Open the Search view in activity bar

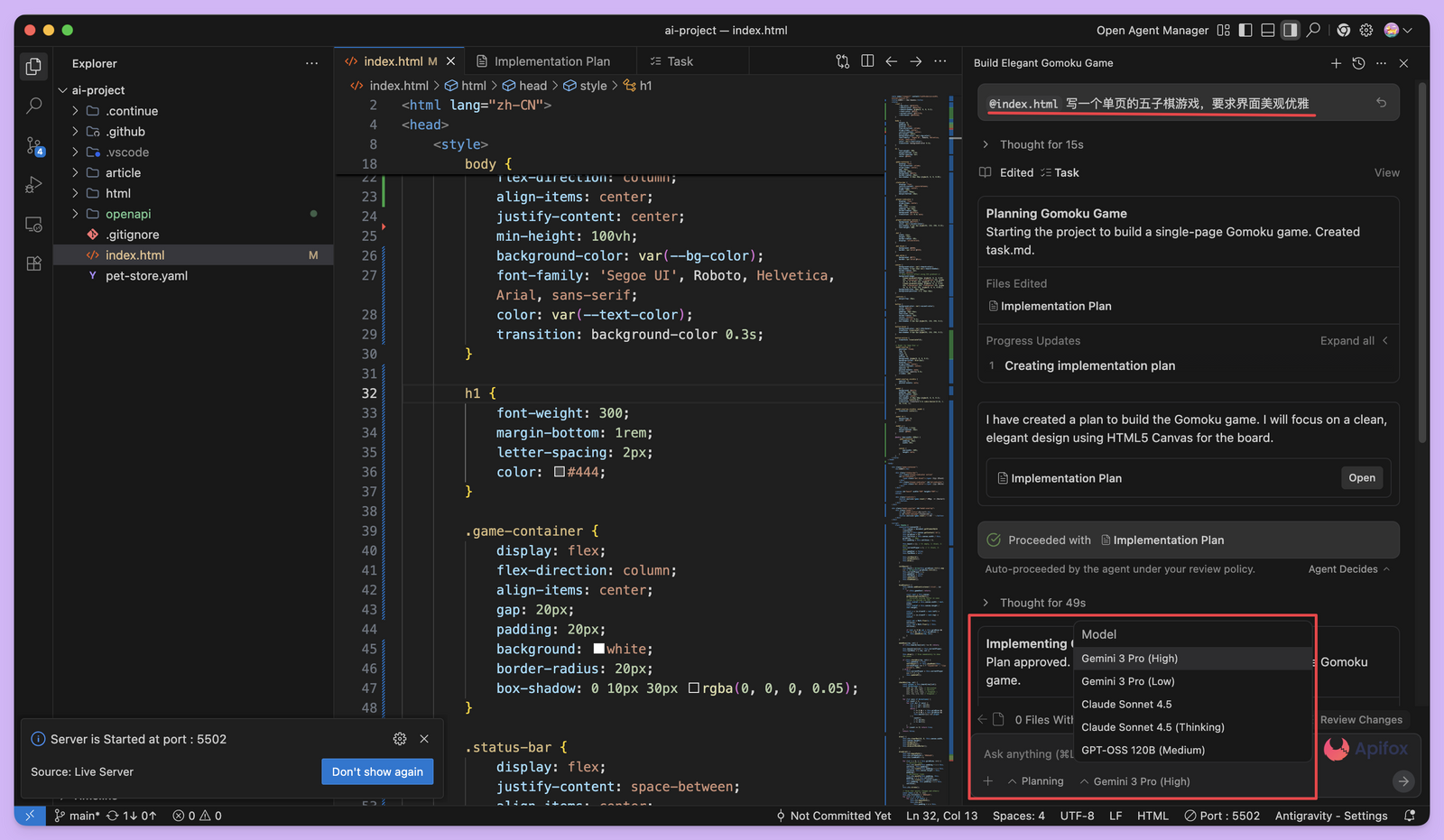click(33, 106)
